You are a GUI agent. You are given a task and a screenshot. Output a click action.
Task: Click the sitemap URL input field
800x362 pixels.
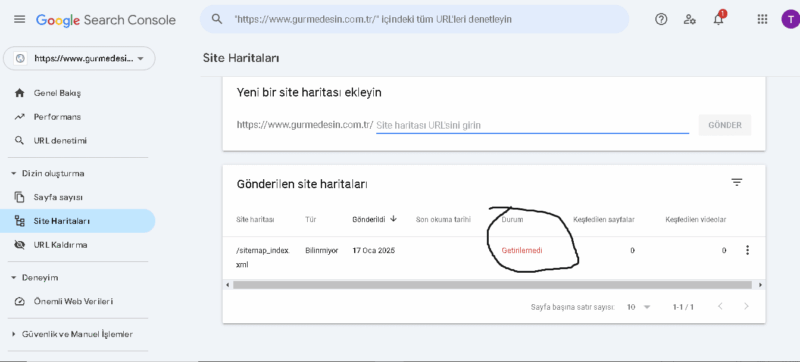click(x=532, y=125)
